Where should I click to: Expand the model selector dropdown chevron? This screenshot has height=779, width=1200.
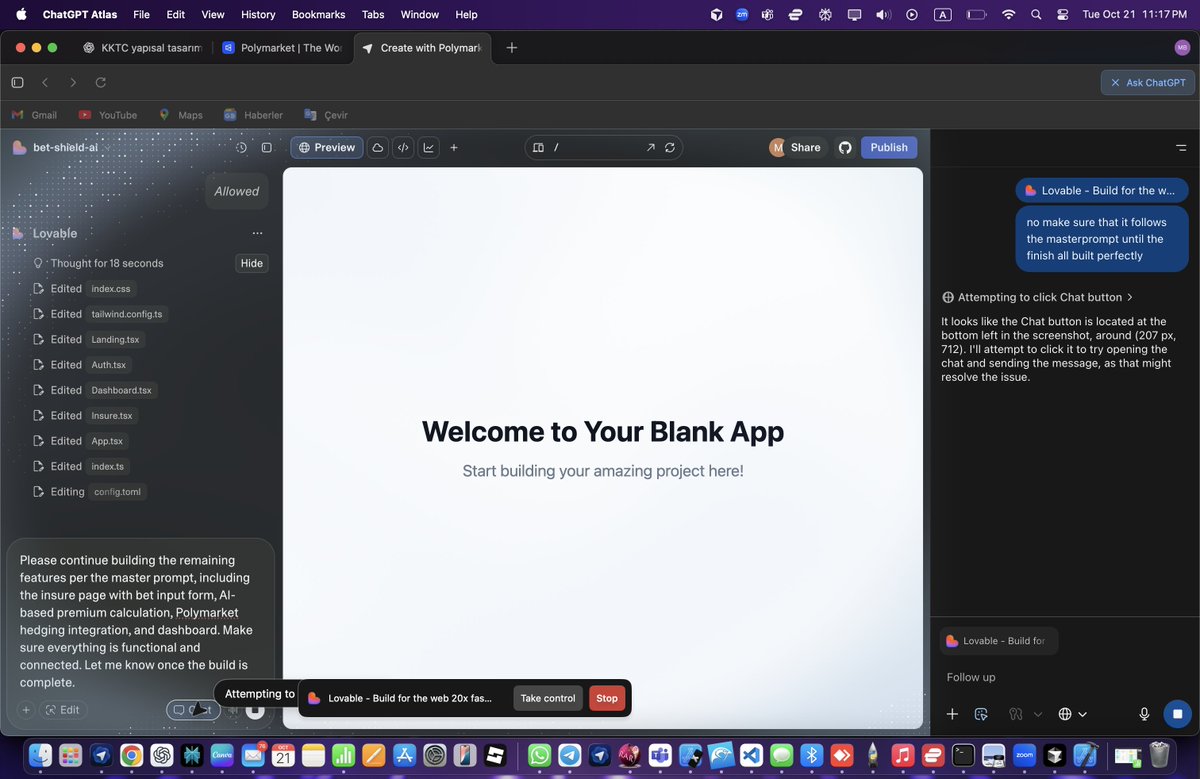[x=1038, y=714]
